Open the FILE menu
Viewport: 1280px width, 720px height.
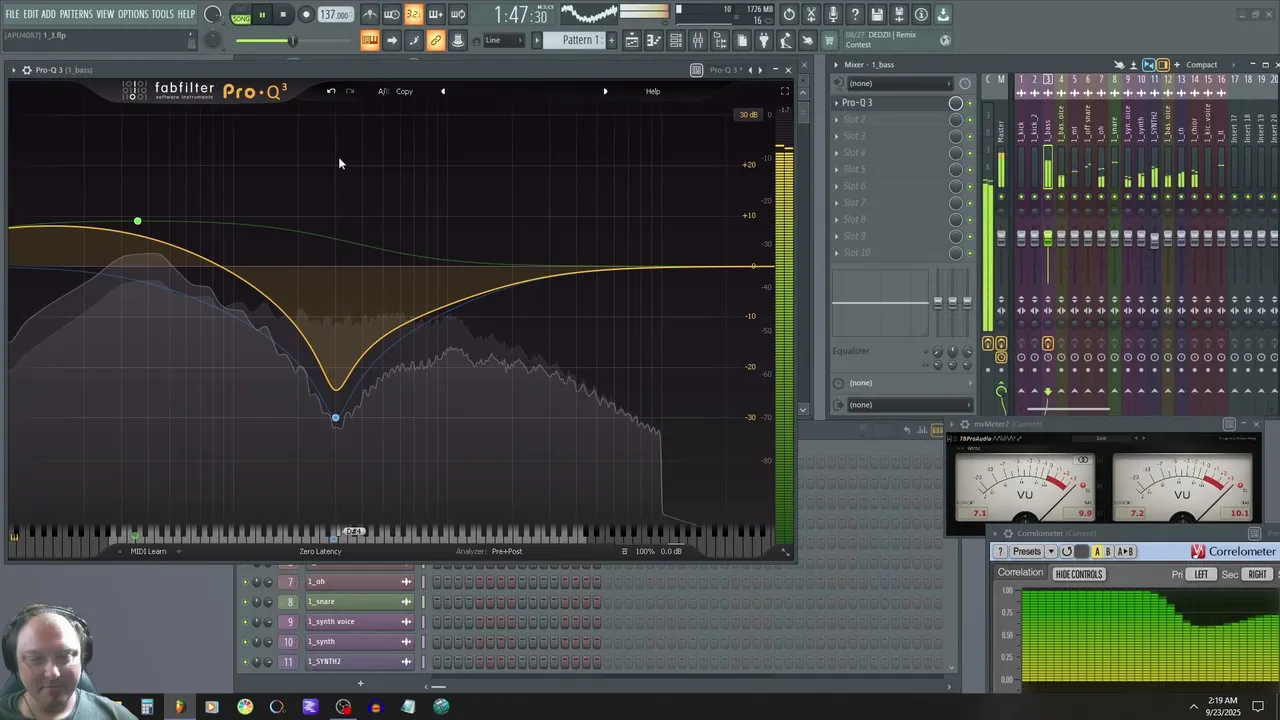pos(12,14)
